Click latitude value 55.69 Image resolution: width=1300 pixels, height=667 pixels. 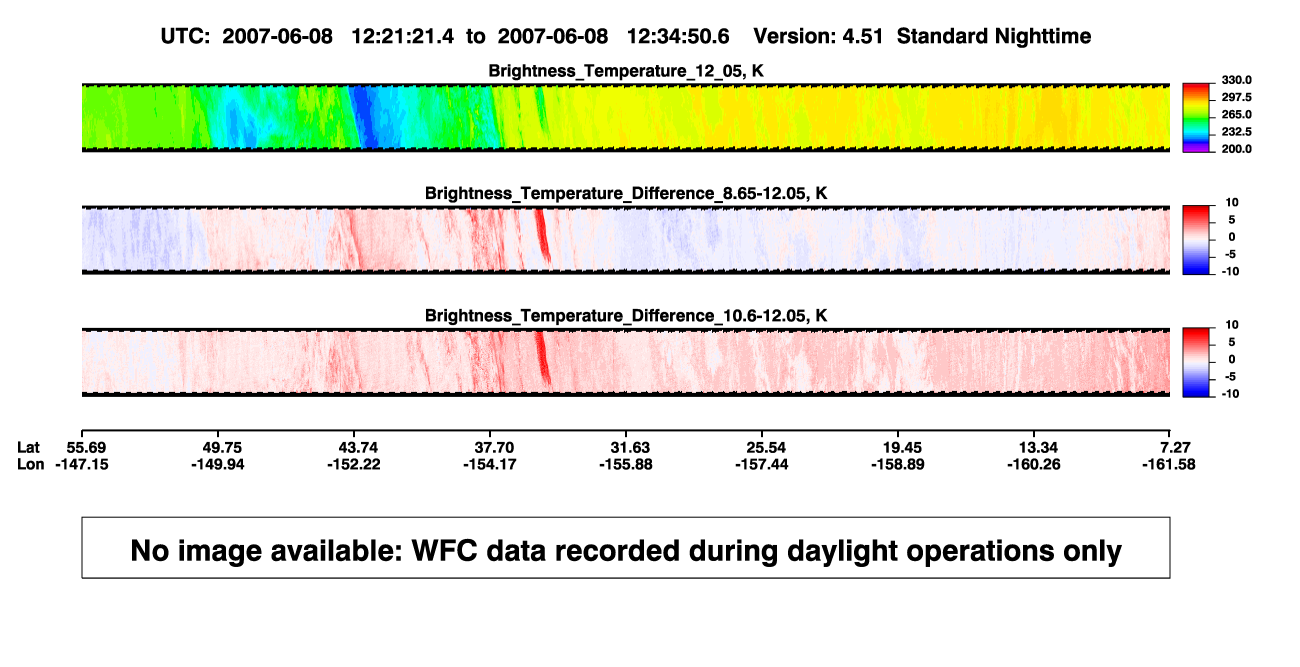[86, 447]
